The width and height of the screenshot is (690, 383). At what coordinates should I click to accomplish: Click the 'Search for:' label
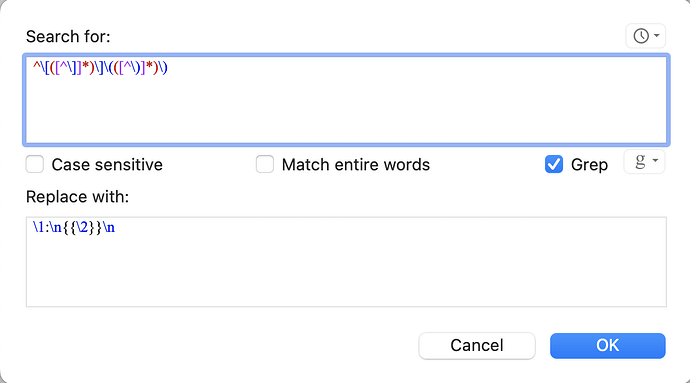68,37
